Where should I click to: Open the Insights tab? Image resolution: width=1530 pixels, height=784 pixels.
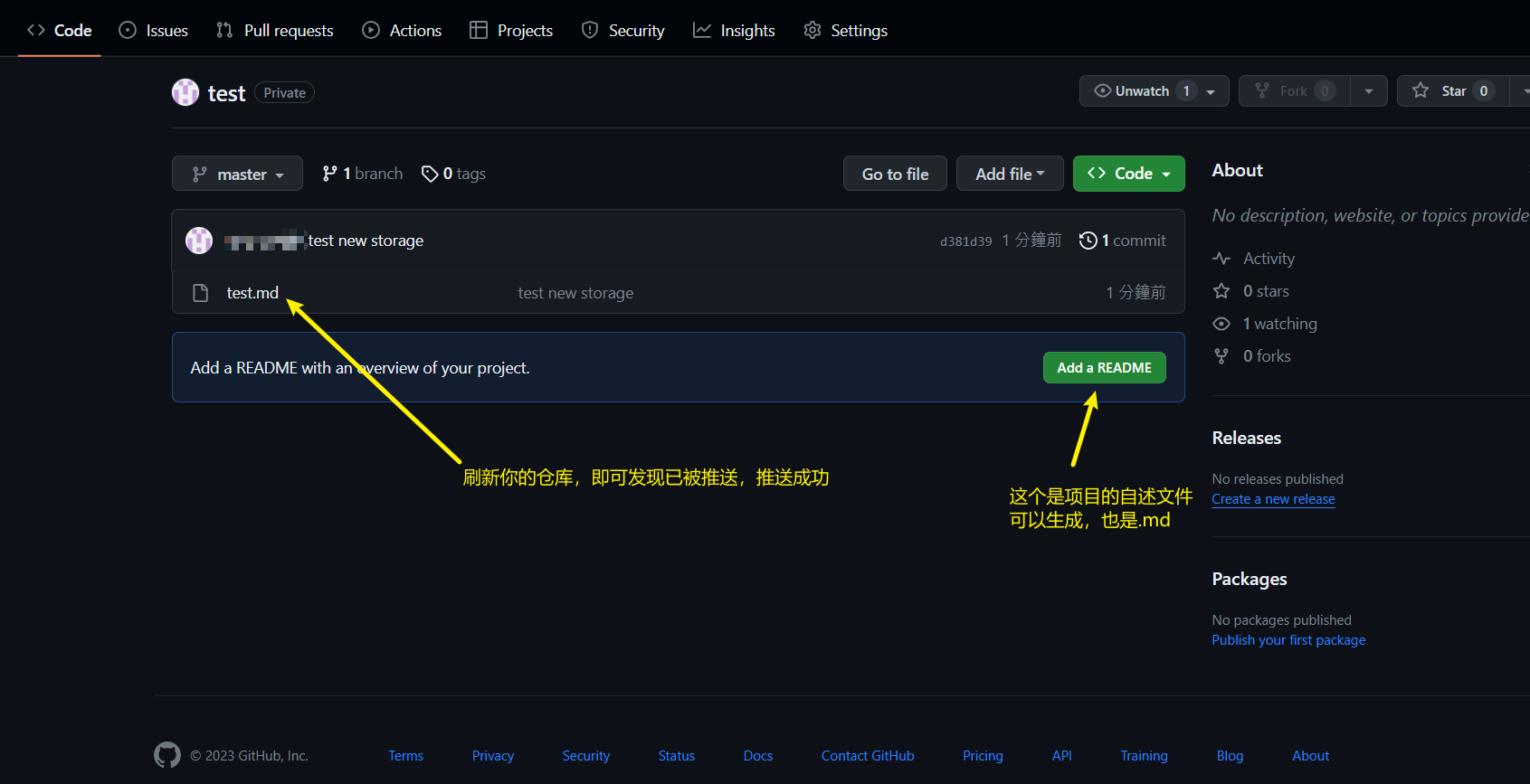[x=734, y=30]
